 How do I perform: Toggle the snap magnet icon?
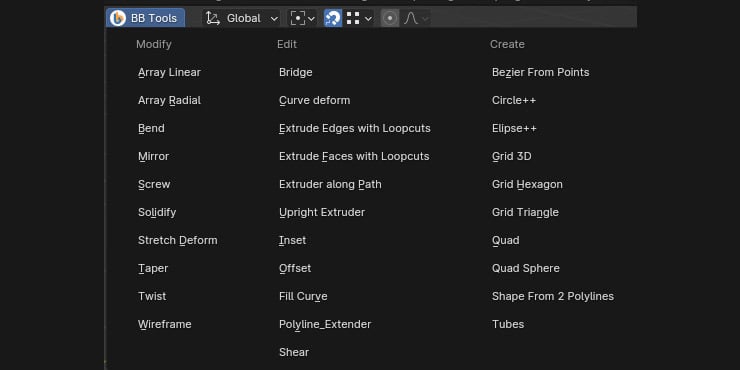coord(333,18)
